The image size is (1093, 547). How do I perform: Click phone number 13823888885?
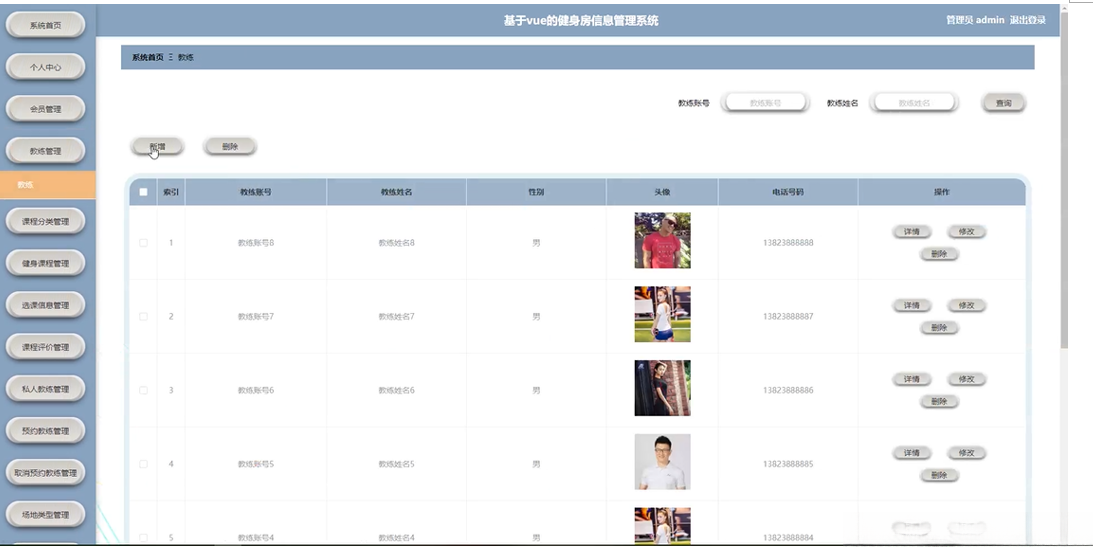(788, 464)
